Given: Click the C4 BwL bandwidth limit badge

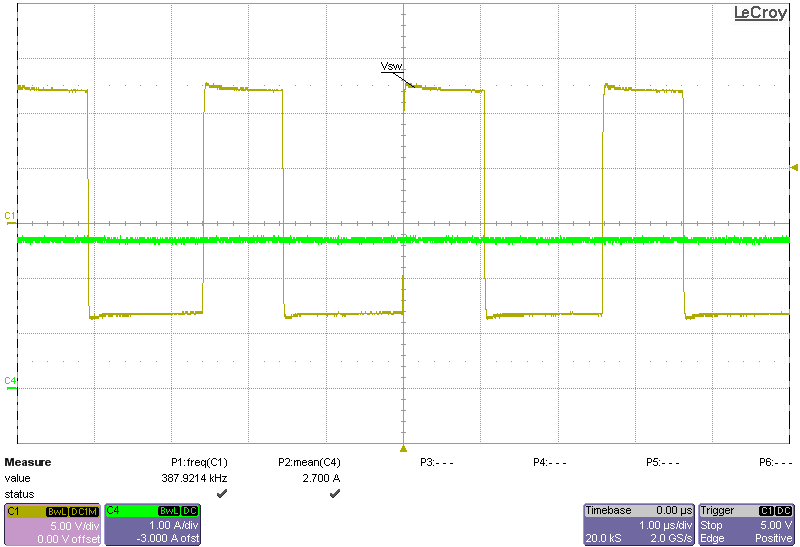Looking at the screenshot, I should point(169,511).
